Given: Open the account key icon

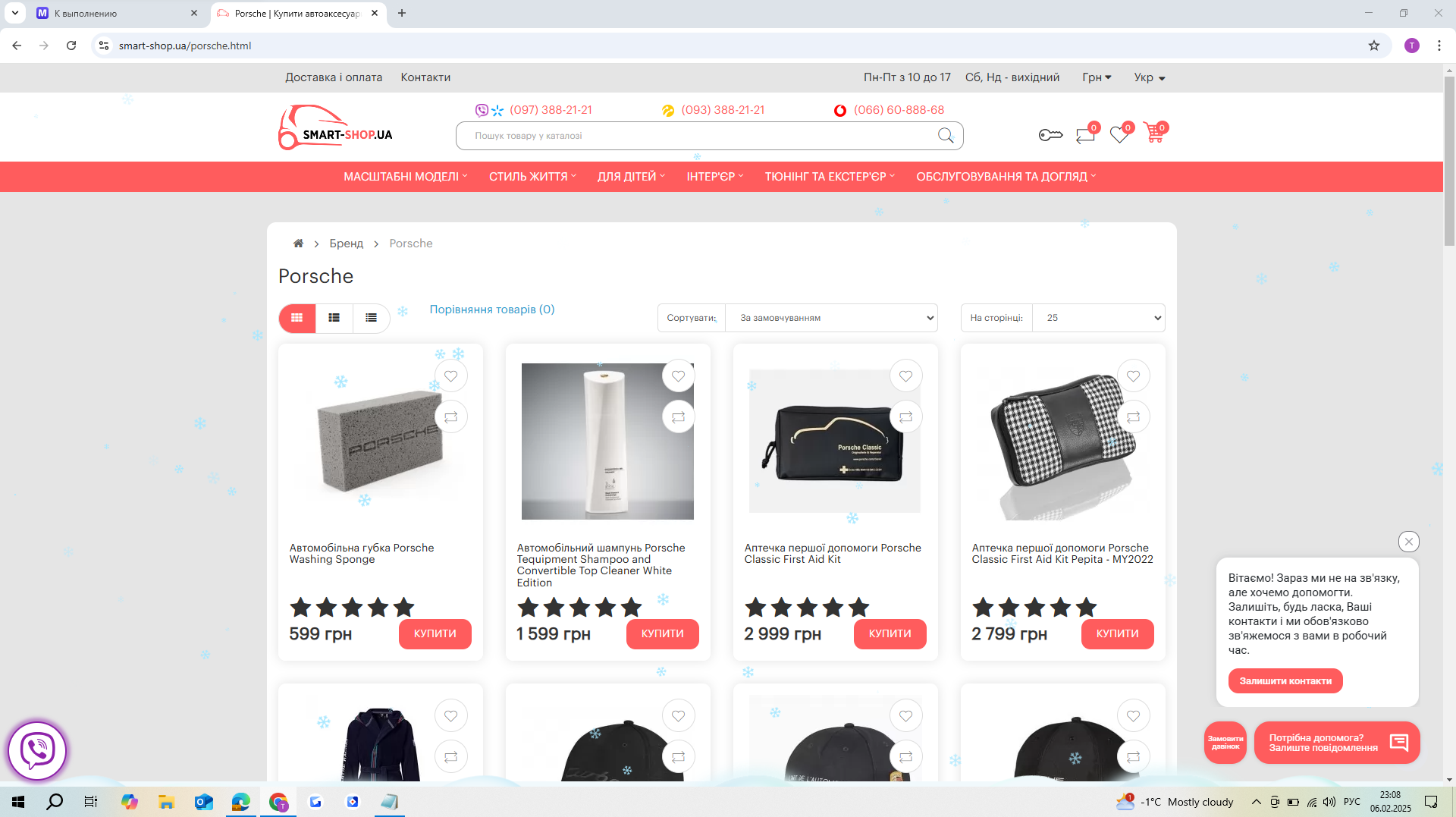Looking at the screenshot, I should pos(1050,135).
